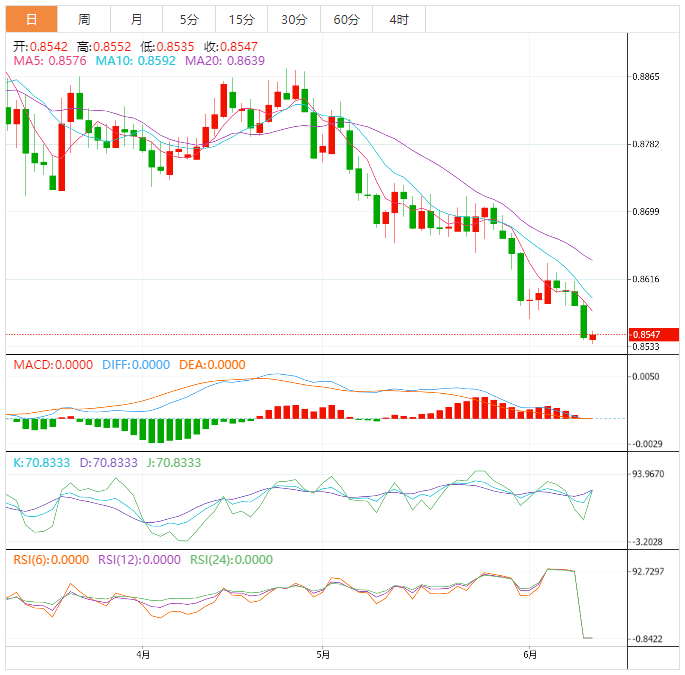
Task: Show the 30分 interval chart
Action: 294,19
